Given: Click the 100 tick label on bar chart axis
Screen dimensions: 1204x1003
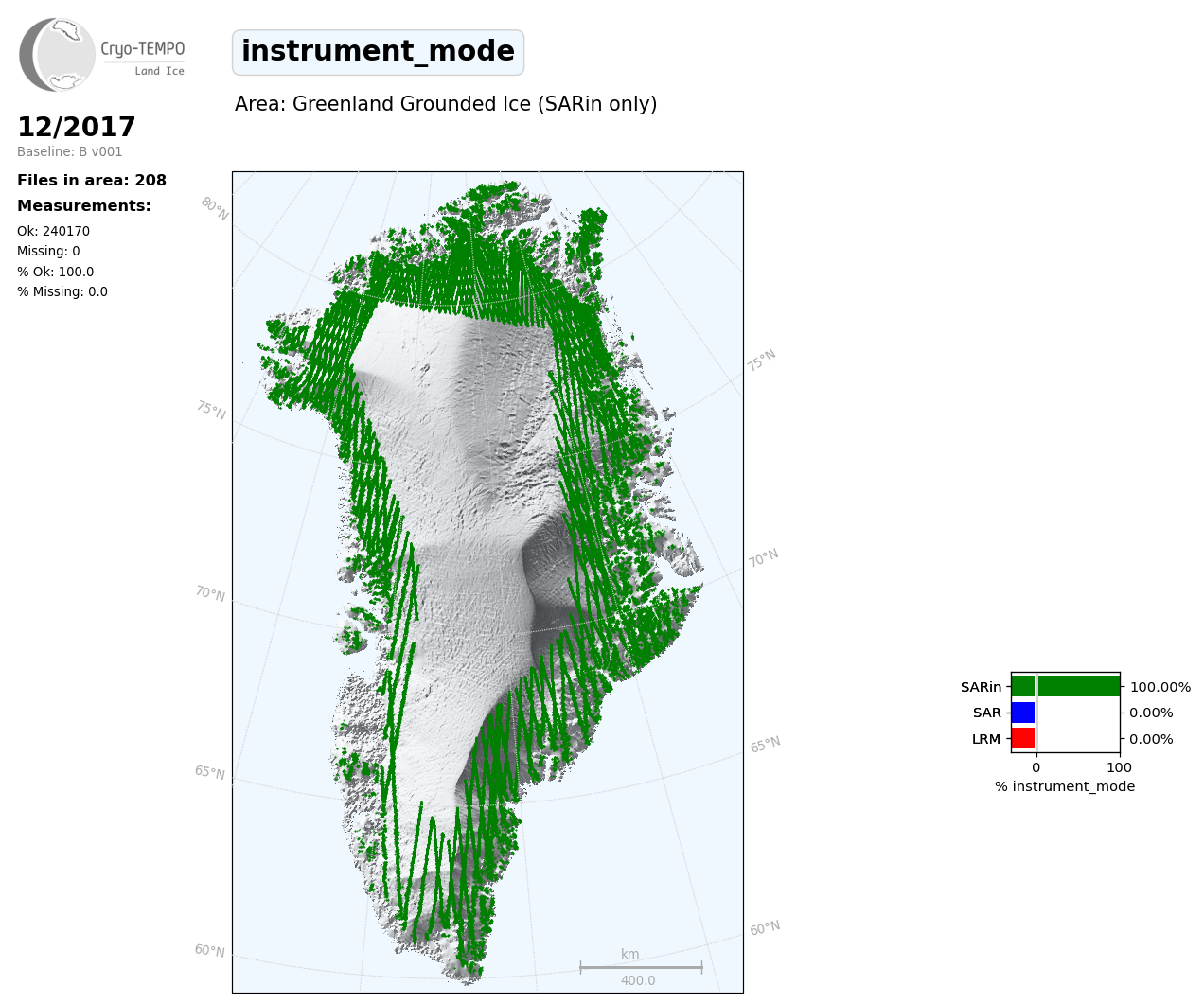Looking at the screenshot, I should 1119,767.
